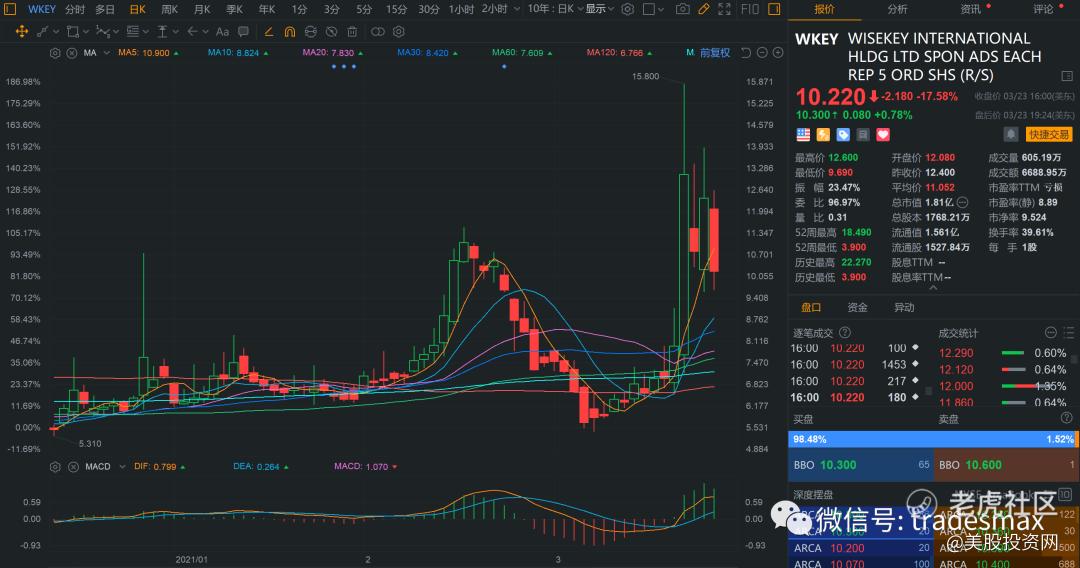Enter full-screen chart mode
The image size is (1080, 568).
(x=725, y=9)
